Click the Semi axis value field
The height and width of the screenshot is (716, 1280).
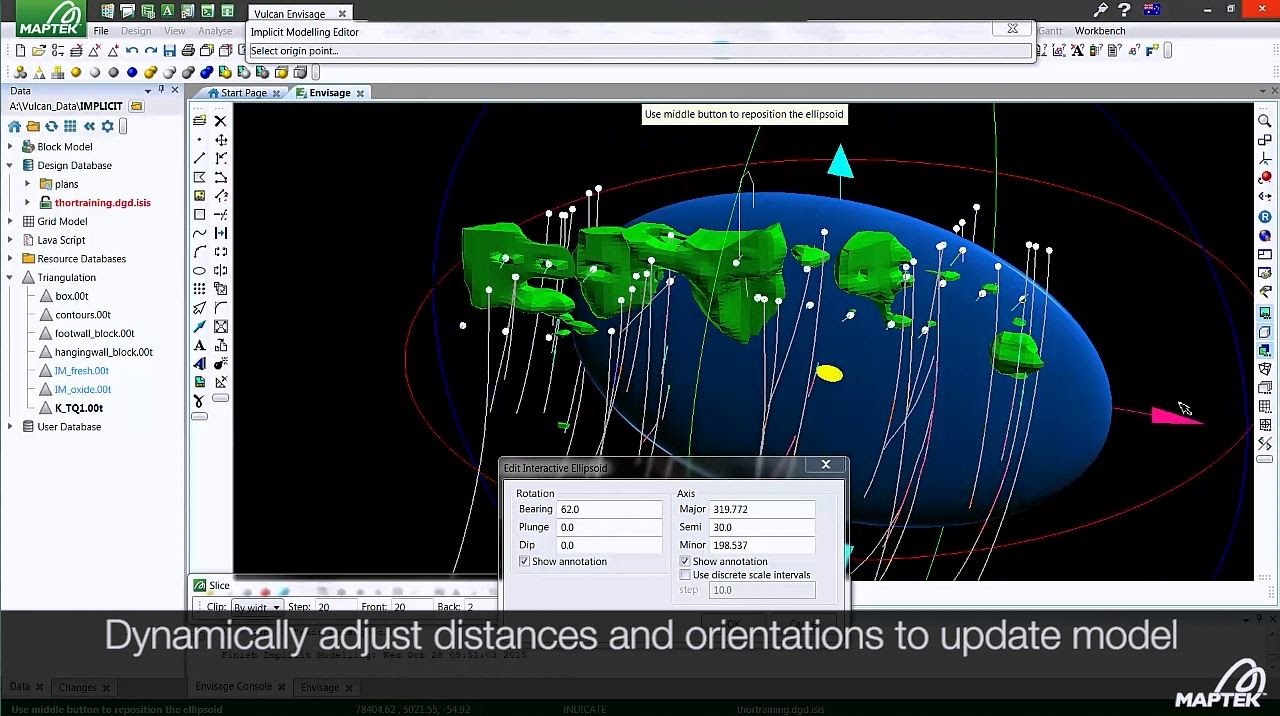point(762,528)
